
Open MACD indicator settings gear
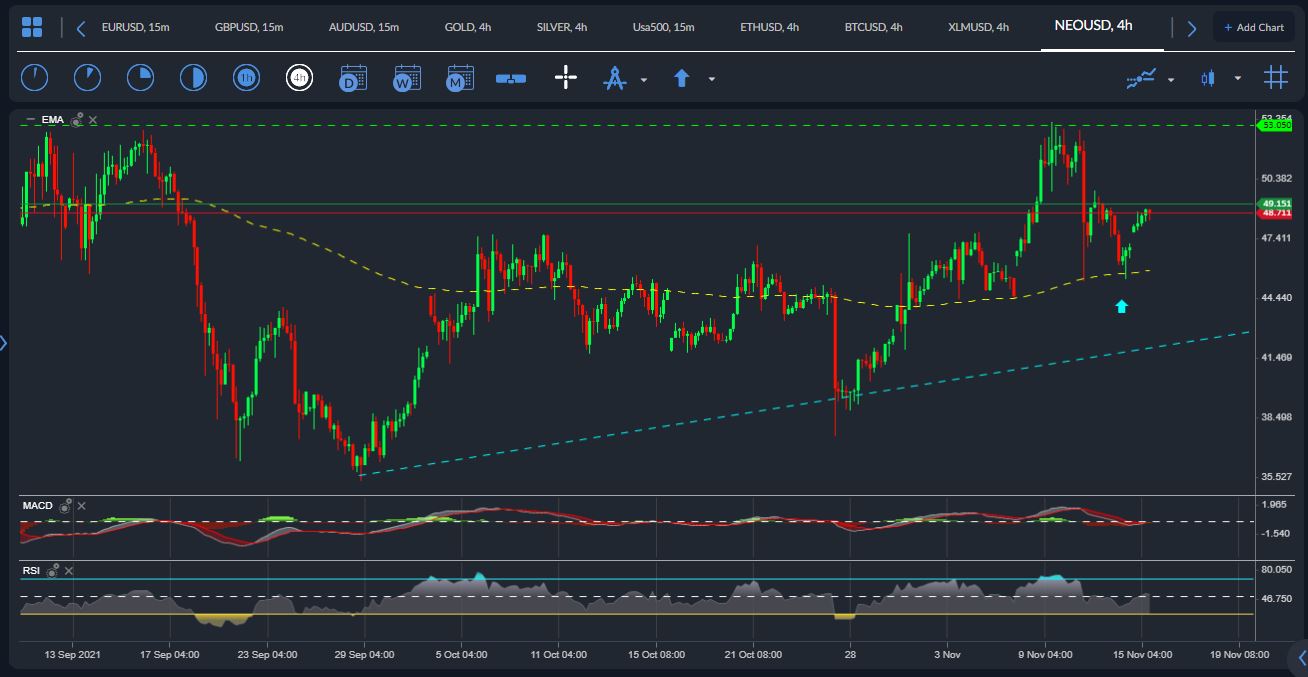(65, 507)
